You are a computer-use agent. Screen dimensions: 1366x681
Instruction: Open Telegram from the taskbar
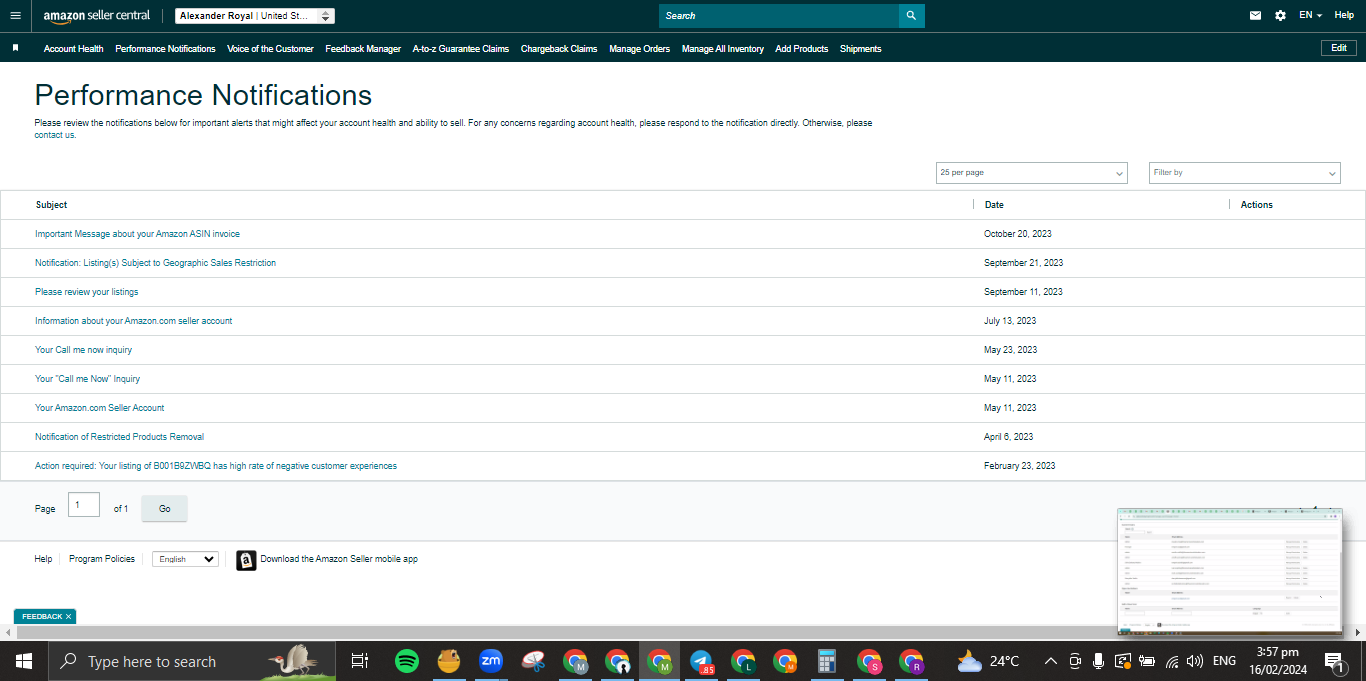[702, 661]
